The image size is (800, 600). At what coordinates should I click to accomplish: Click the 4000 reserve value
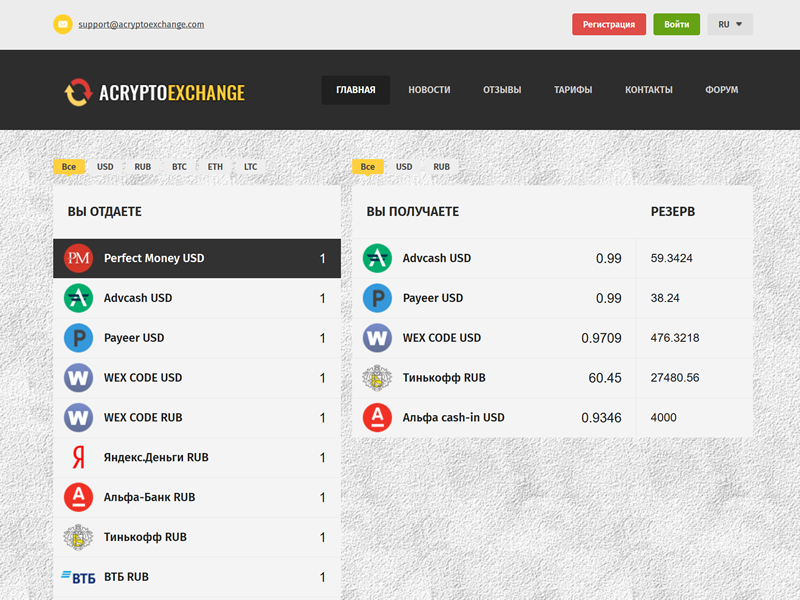[663, 417]
